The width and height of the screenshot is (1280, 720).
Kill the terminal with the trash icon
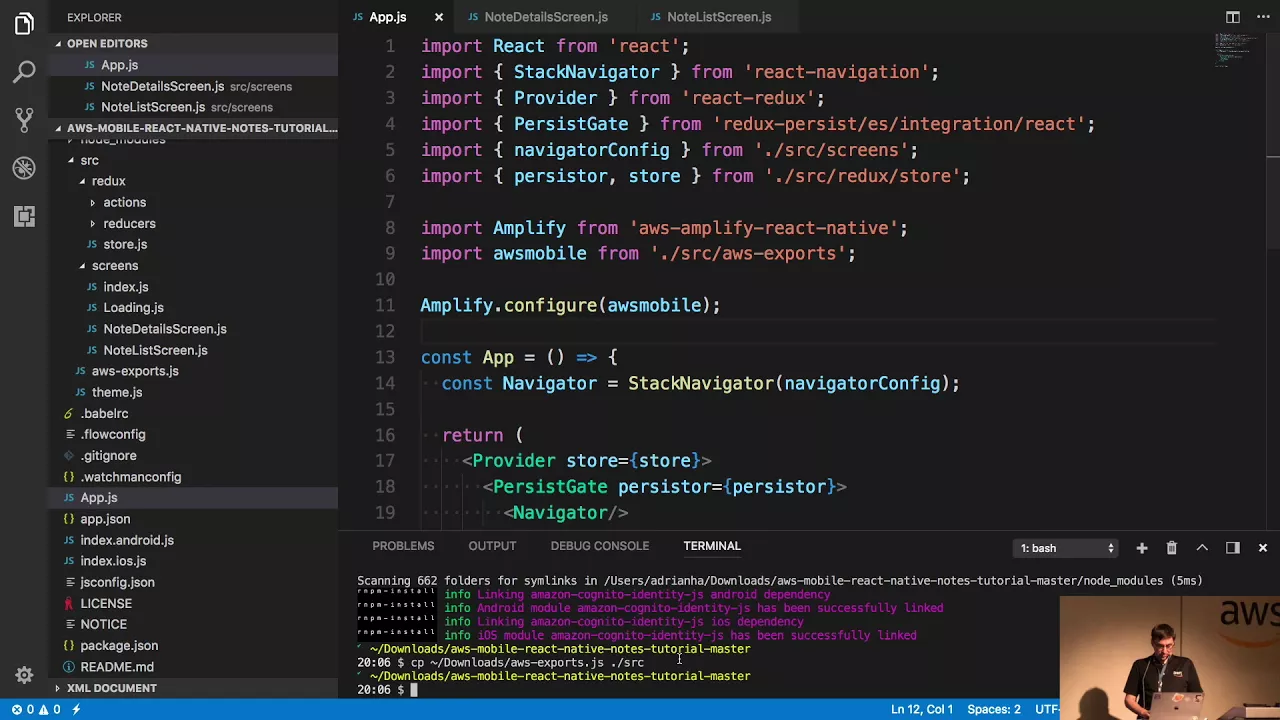pyautogui.click(x=1171, y=548)
